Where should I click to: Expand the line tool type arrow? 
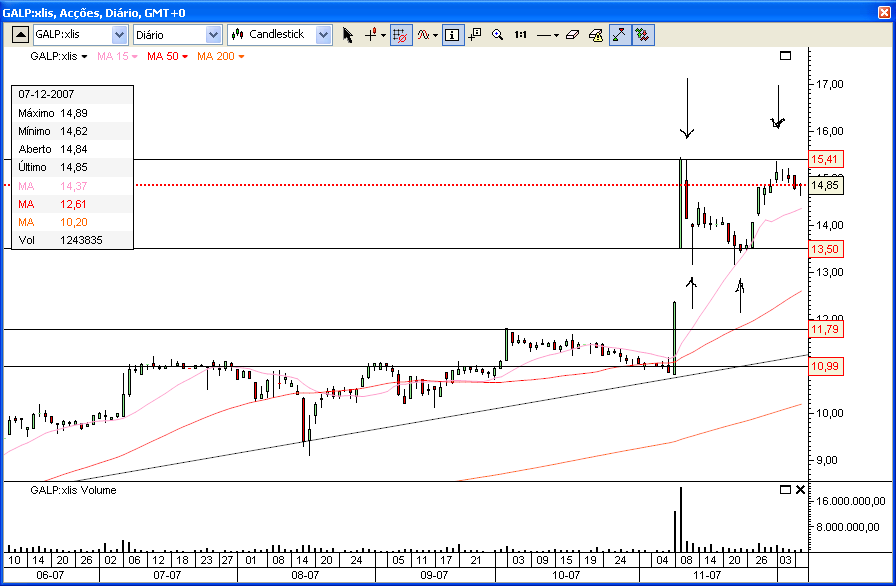556,35
